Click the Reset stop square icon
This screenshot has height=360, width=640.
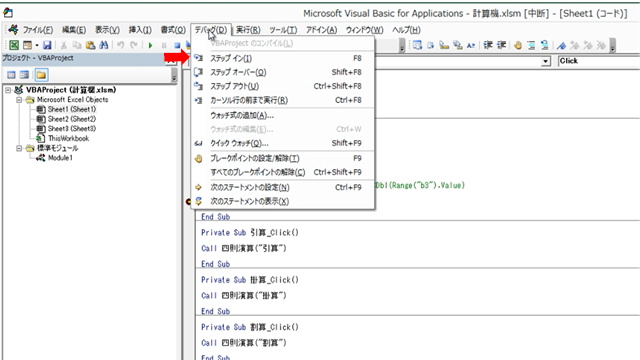[177, 45]
